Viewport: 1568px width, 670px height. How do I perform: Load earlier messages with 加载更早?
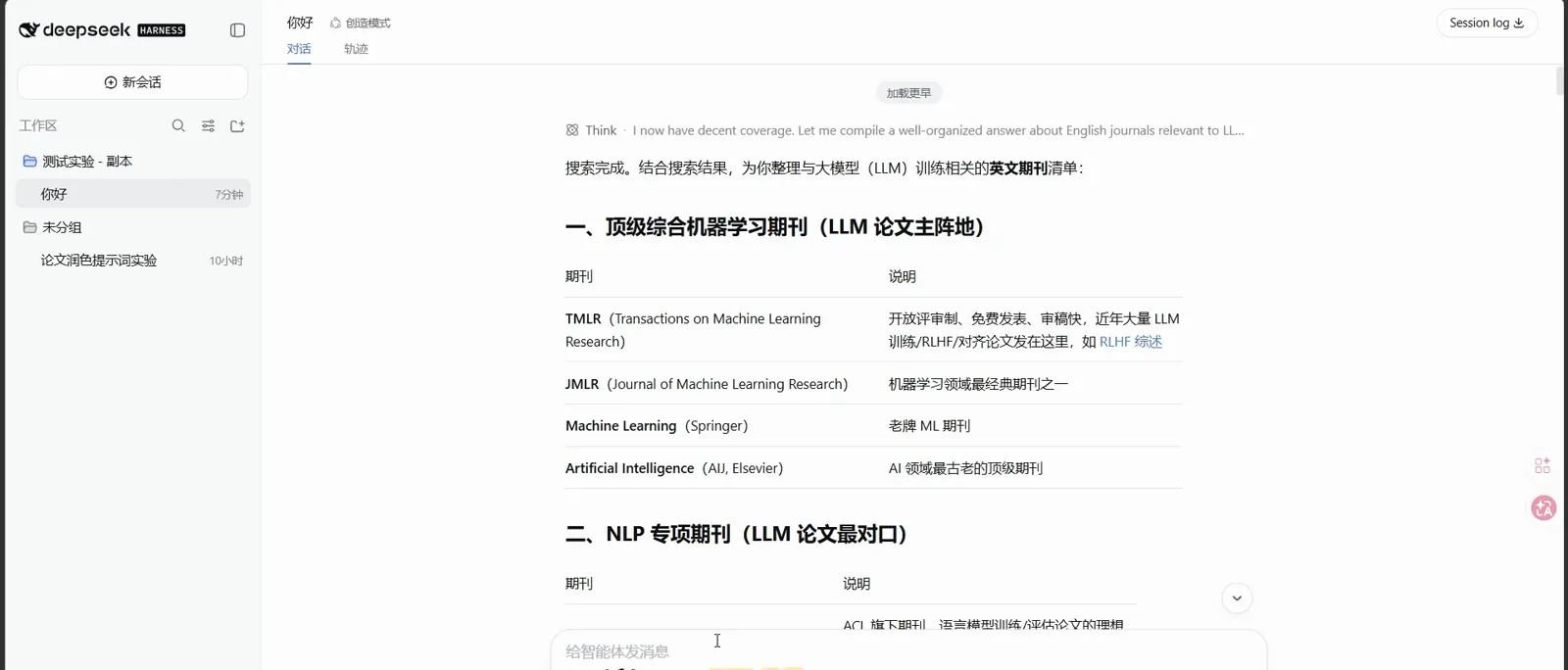pos(908,93)
